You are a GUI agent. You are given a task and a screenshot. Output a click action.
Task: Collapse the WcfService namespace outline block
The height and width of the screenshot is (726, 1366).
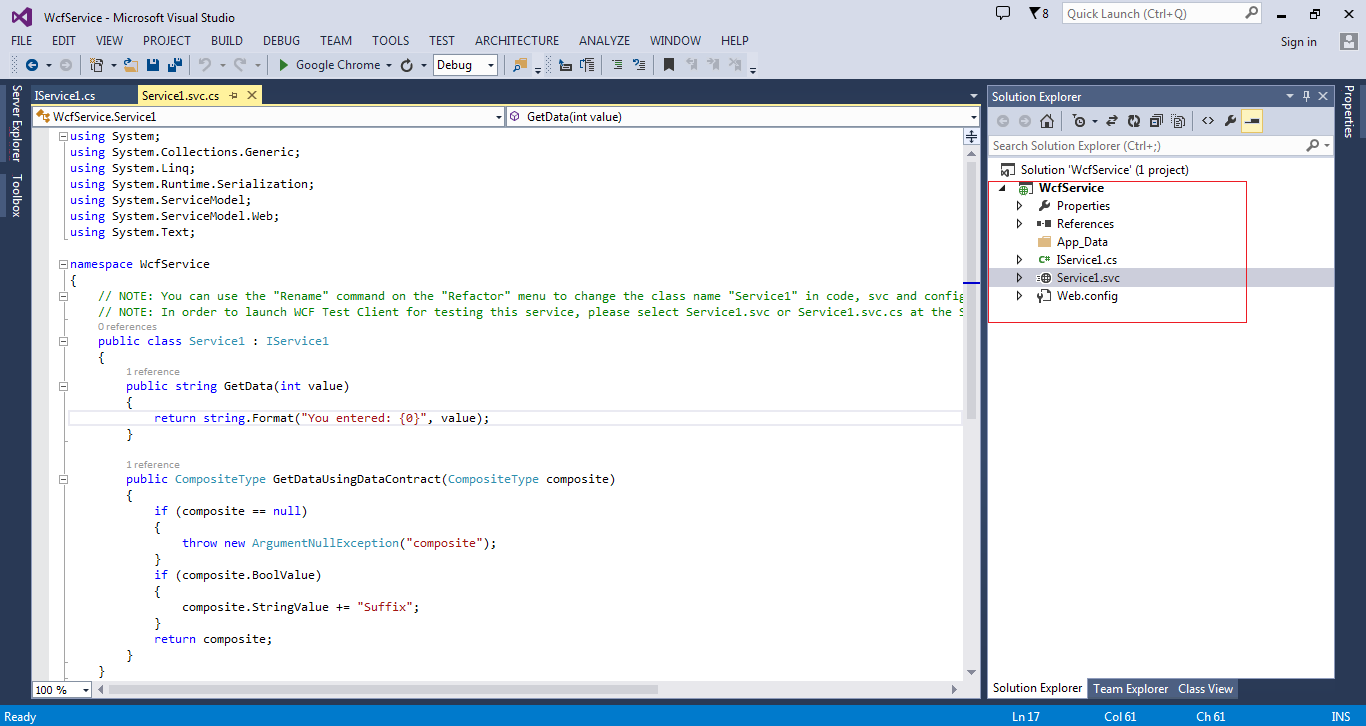coord(63,264)
